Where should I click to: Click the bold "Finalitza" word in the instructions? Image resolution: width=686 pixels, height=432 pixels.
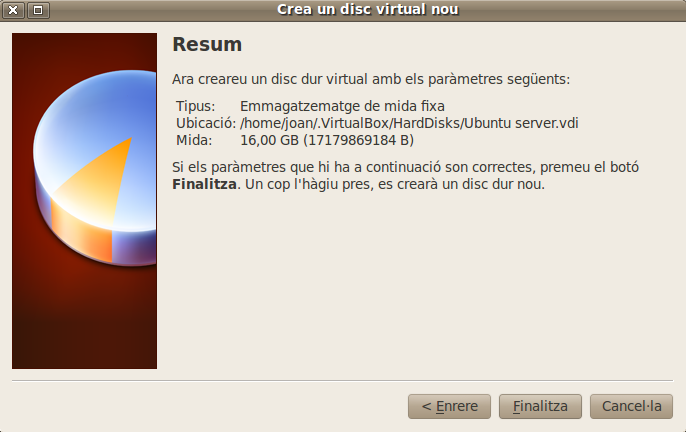[204, 185]
